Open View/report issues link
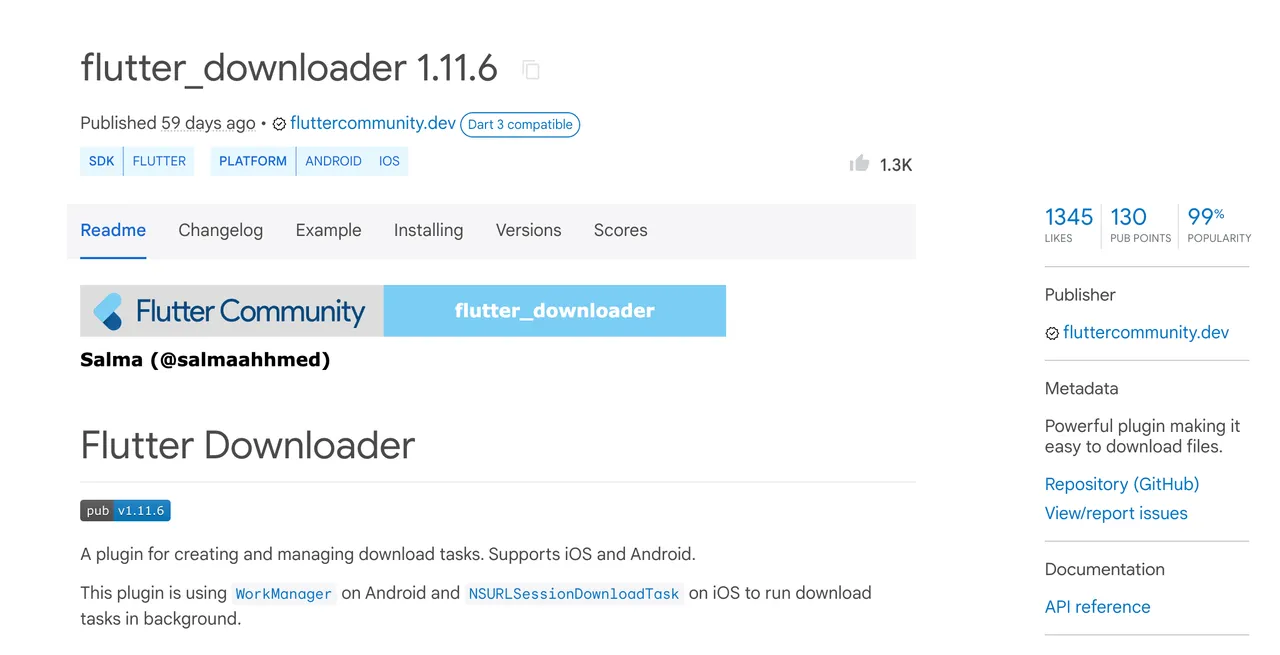The width and height of the screenshot is (1280, 655). pyautogui.click(x=1116, y=513)
